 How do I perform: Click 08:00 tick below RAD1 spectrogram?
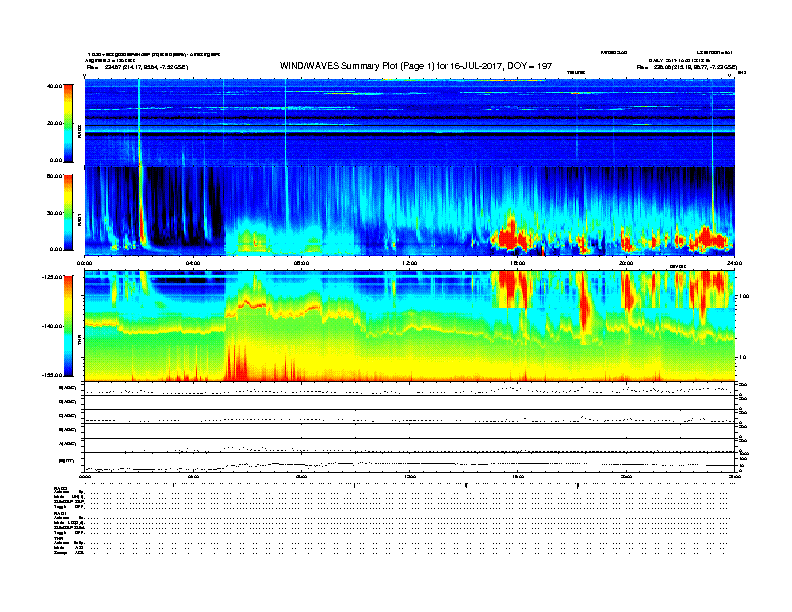(x=301, y=263)
